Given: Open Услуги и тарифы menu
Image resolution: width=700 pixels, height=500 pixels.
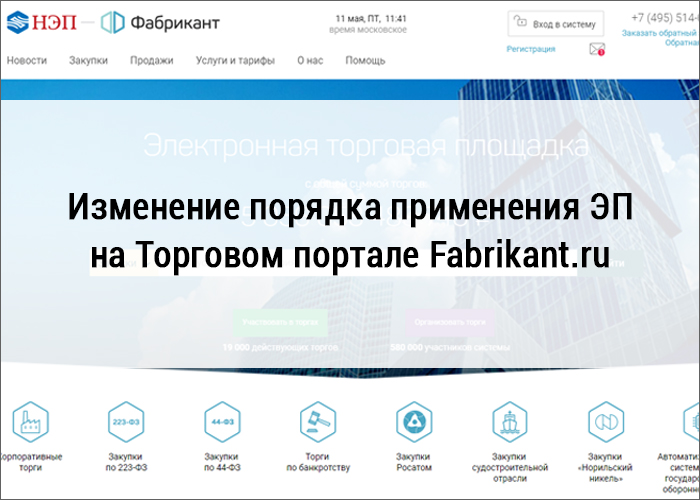Looking at the screenshot, I should coord(235,60).
